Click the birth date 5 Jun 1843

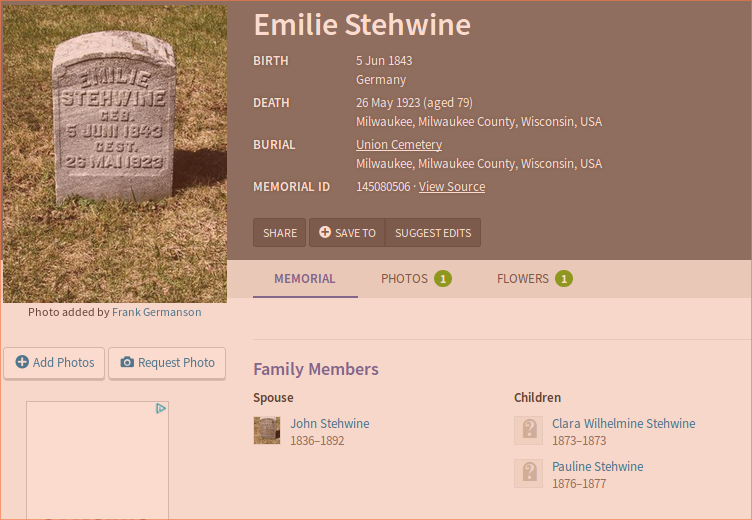point(384,60)
